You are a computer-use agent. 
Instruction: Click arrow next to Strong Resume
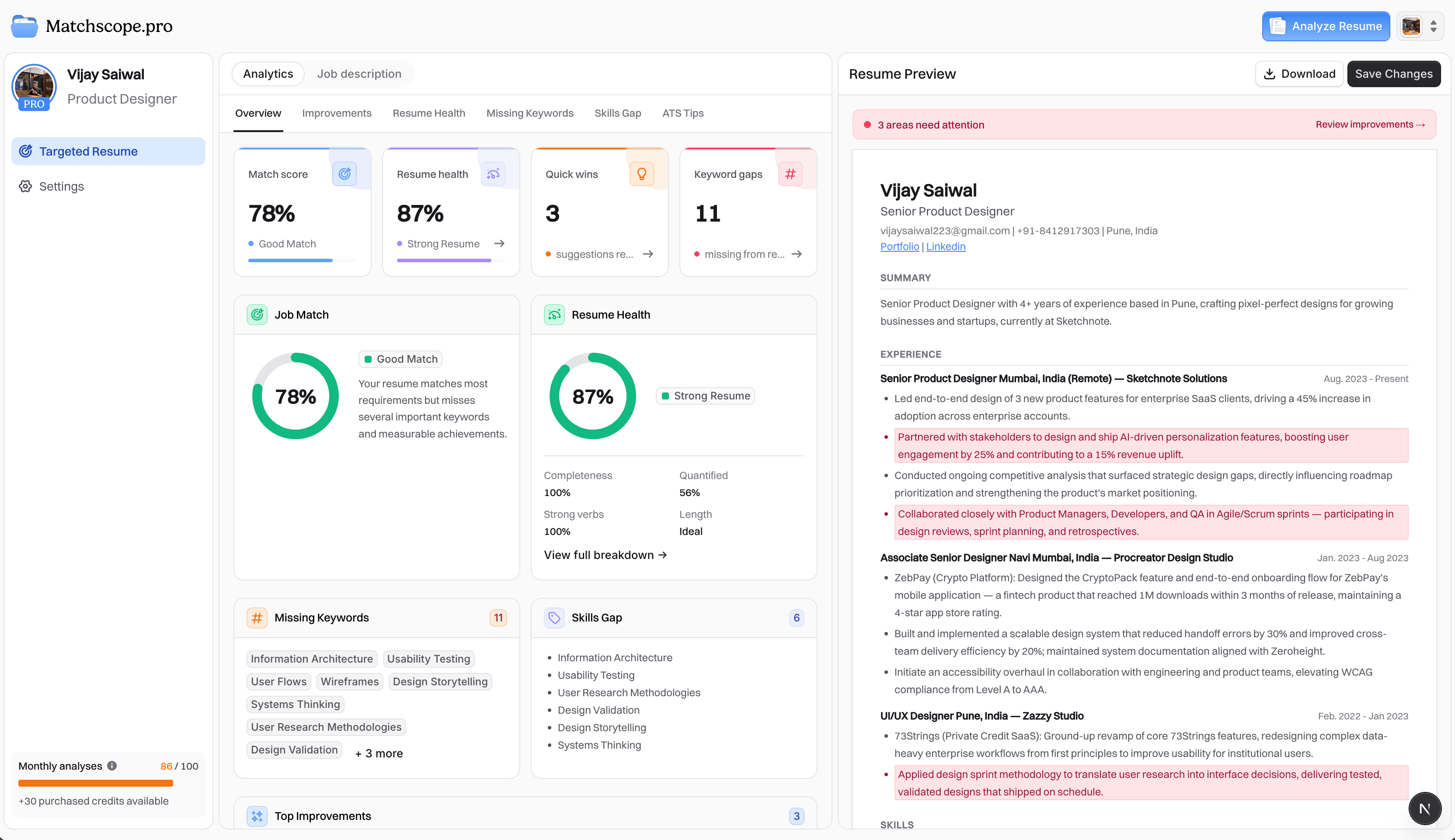[499, 243]
